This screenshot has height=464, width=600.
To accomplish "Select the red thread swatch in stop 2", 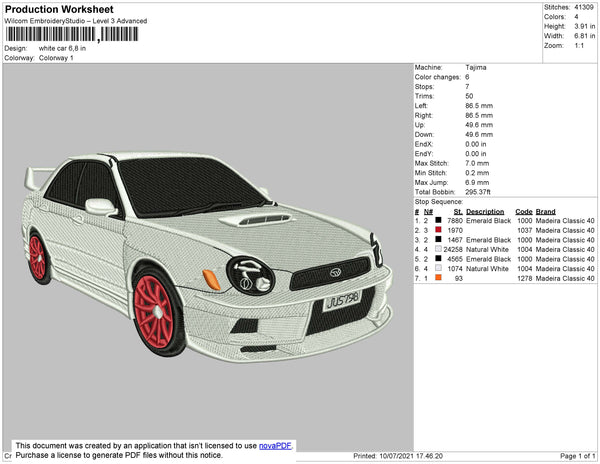I will coord(438,231).
